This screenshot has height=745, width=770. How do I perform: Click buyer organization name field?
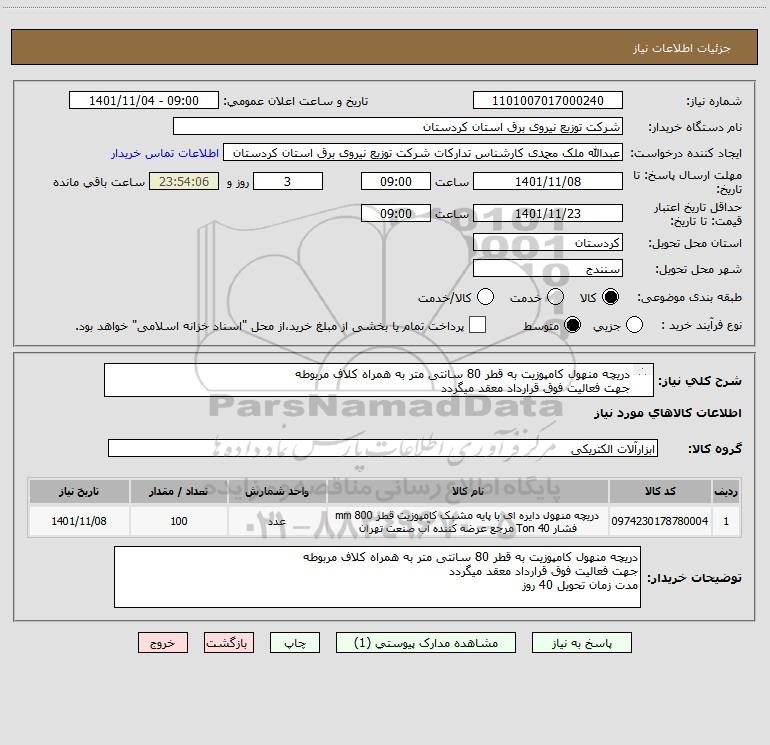pos(398,127)
